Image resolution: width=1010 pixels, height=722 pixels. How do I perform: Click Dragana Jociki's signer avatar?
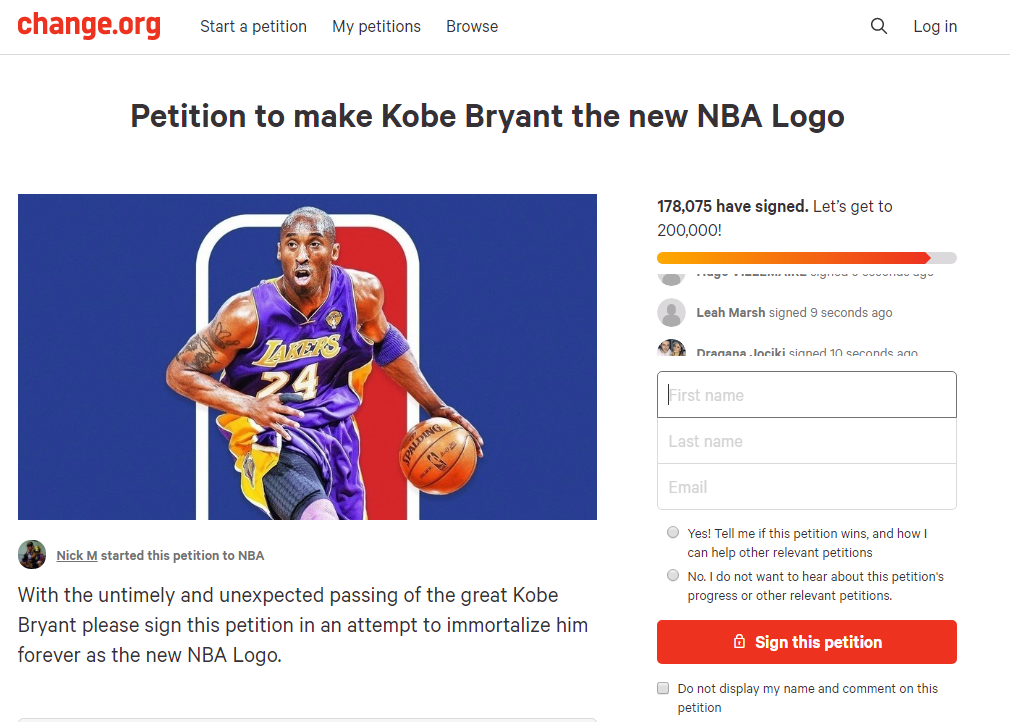671,350
